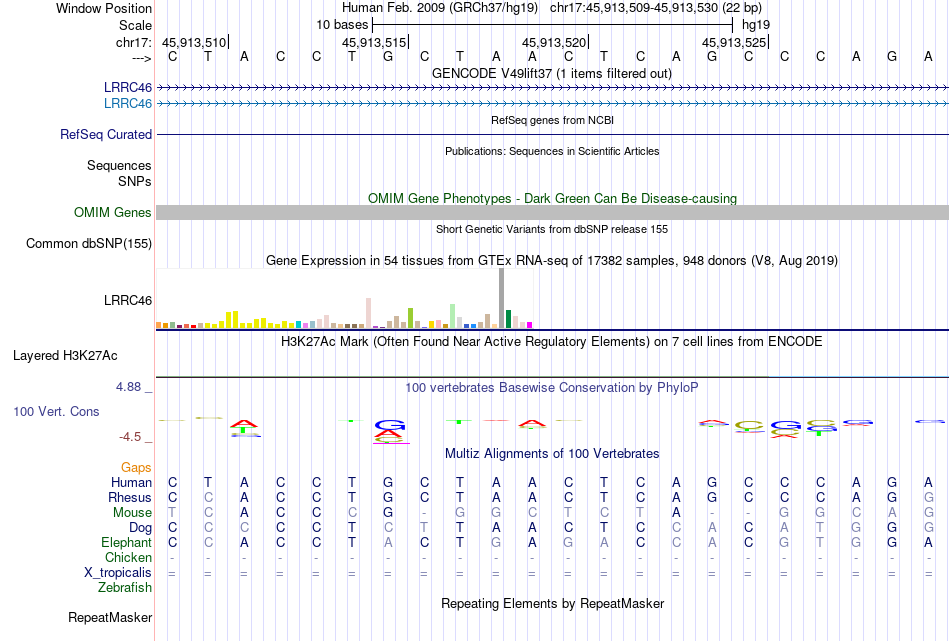Click the OMIM Gene Phenotypes title text
This screenshot has height=641, width=950.
[x=553, y=198]
